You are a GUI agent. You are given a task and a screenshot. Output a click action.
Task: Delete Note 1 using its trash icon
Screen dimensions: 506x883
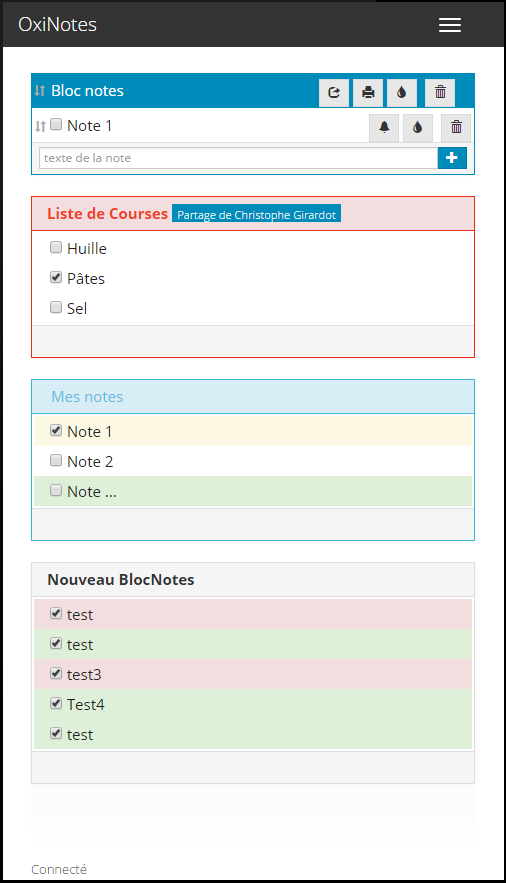(x=456, y=127)
